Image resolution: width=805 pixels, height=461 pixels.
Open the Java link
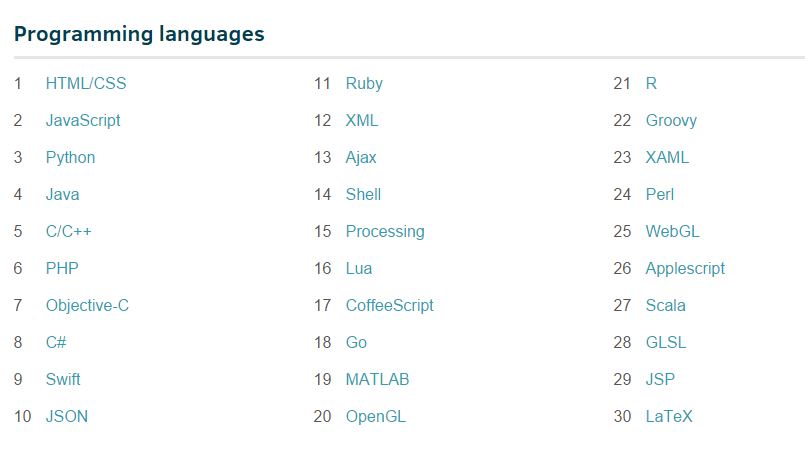pyautogui.click(x=62, y=195)
